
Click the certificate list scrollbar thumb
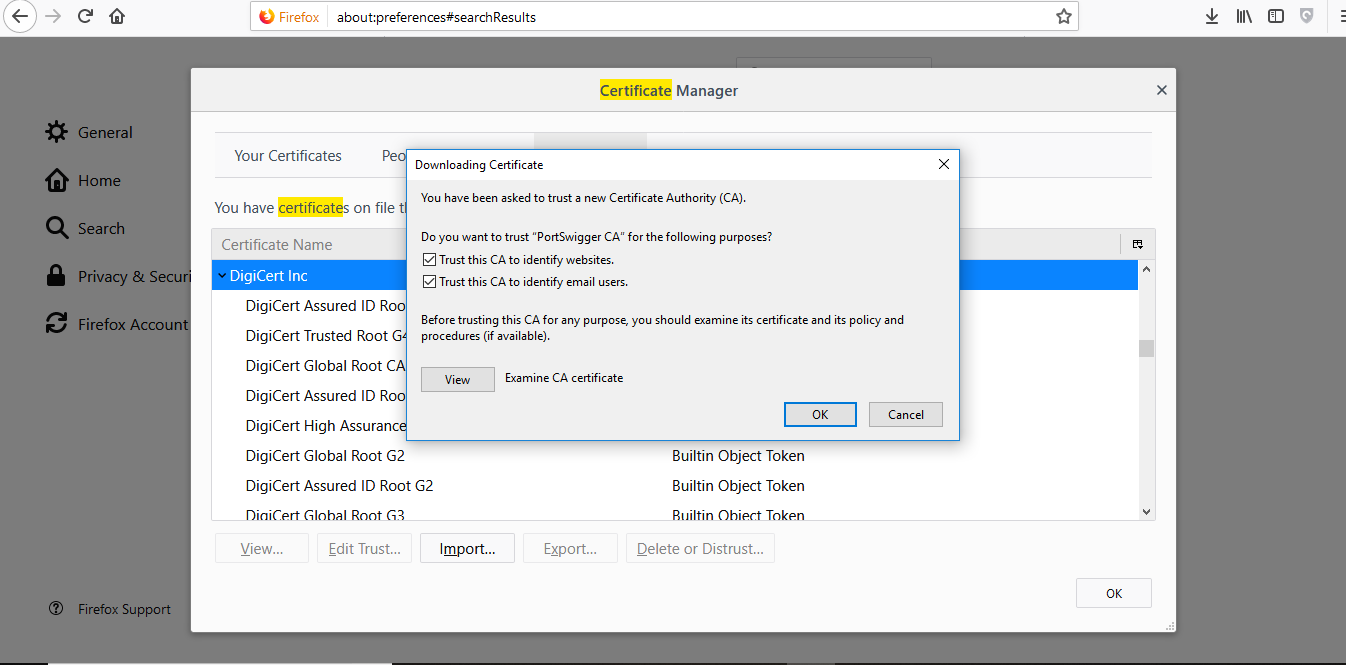(1146, 348)
